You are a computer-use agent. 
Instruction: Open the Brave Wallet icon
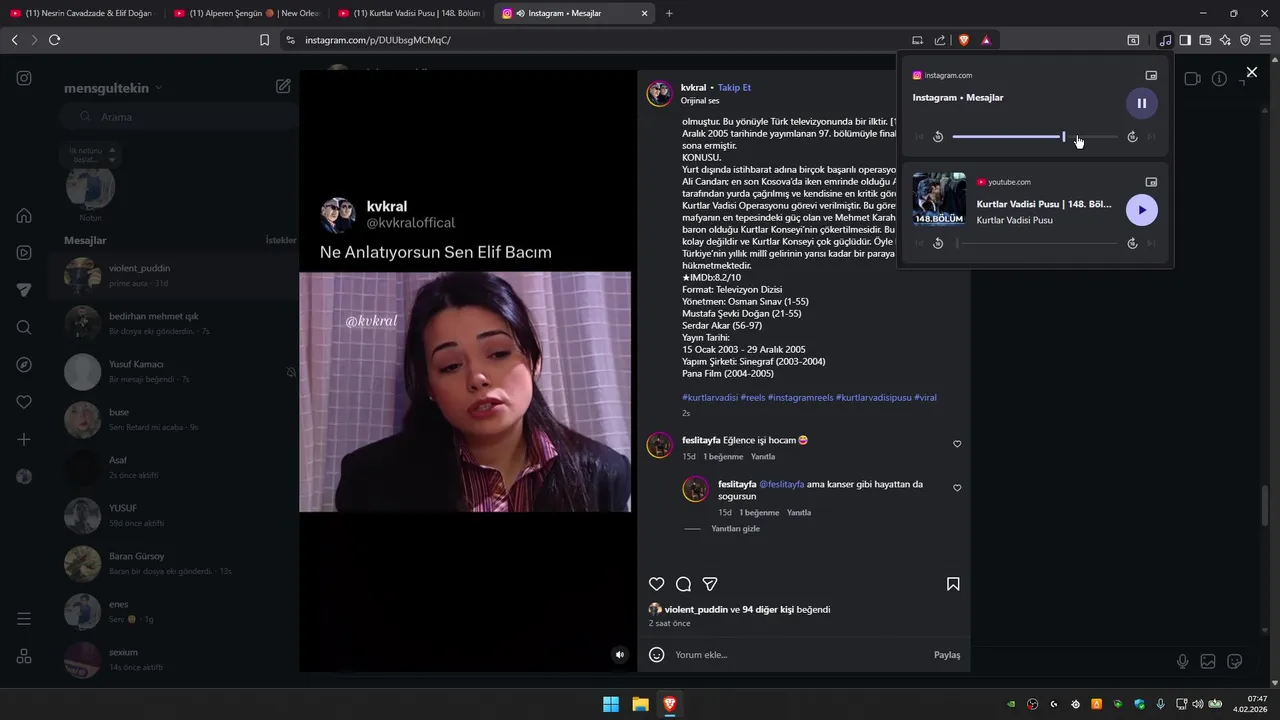pos(1205,40)
